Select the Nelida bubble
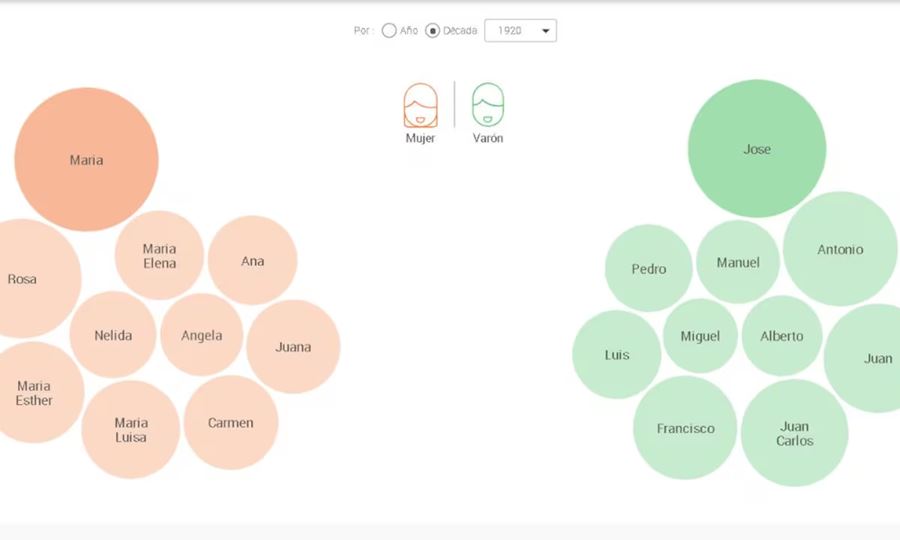The height and width of the screenshot is (540, 900). click(113, 335)
